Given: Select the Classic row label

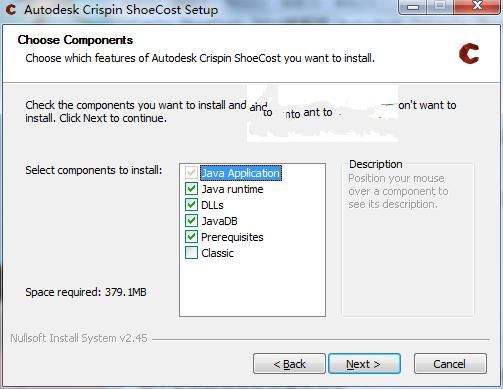Looking at the screenshot, I should [217, 253].
